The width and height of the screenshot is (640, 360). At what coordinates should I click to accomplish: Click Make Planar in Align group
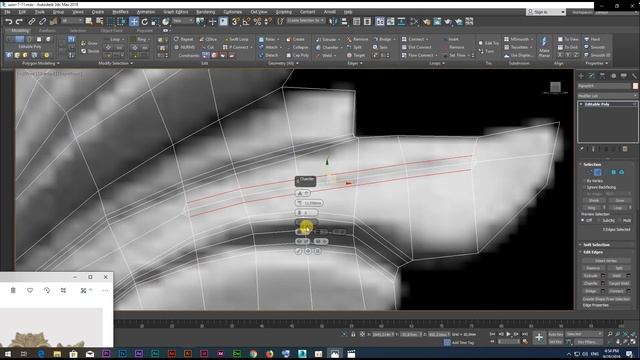pyautogui.click(x=544, y=46)
